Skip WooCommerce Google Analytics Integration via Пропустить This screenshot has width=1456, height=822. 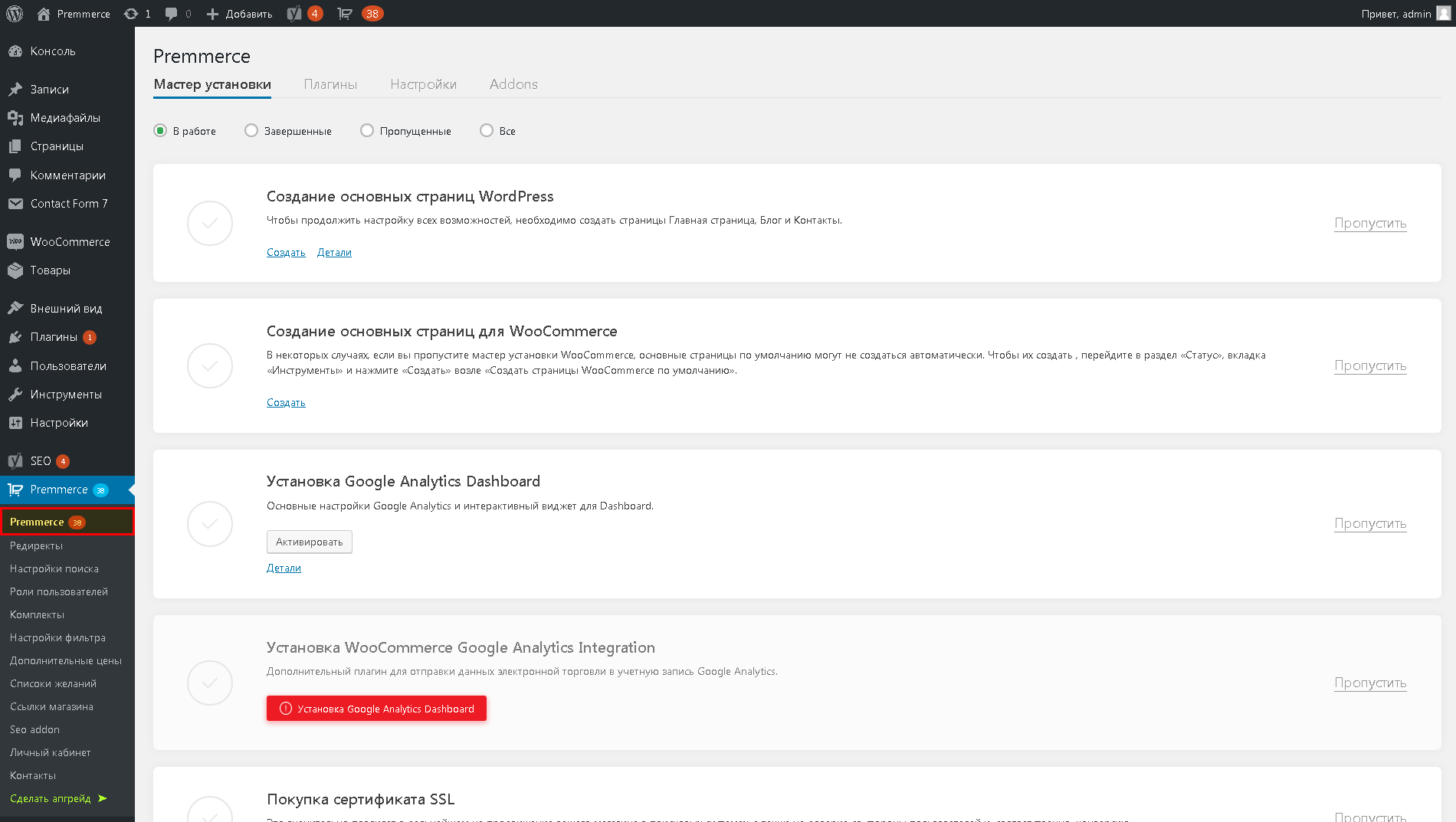click(x=1370, y=683)
